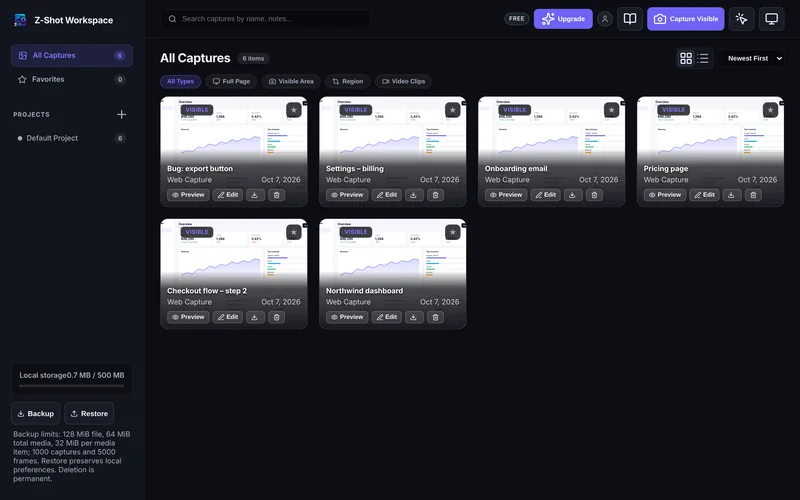This screenshot has height=500, width=800.
Task: Favorite the Settings – billing capture star
Action: coord(453,110)
